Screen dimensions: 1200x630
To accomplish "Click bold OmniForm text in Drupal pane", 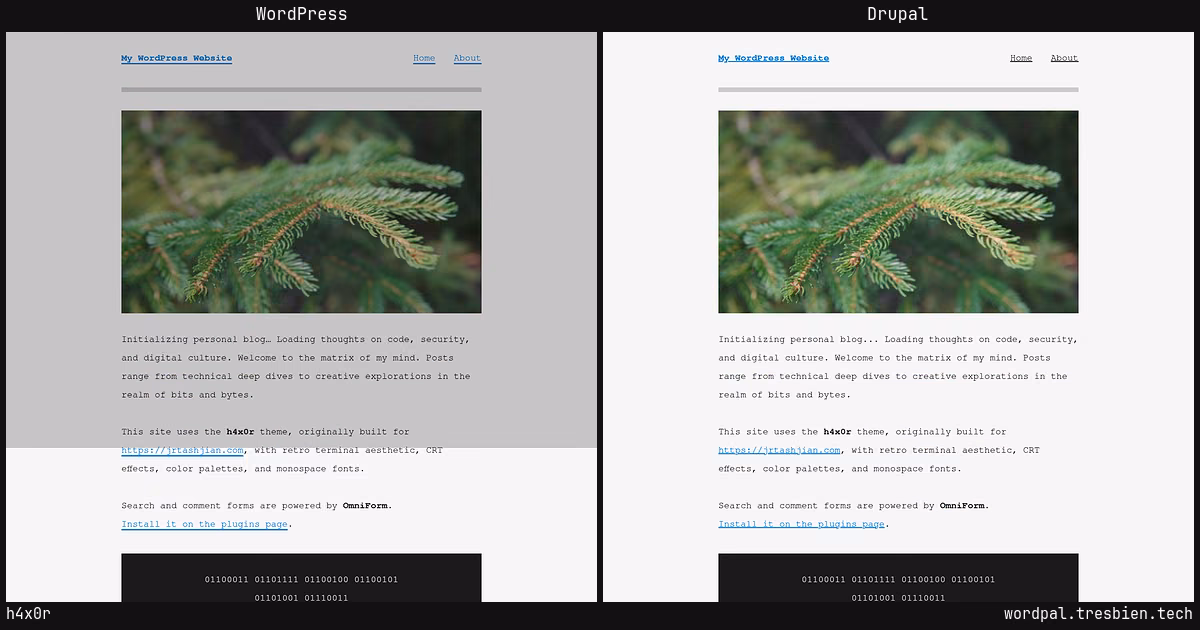I will pos(963,506).
